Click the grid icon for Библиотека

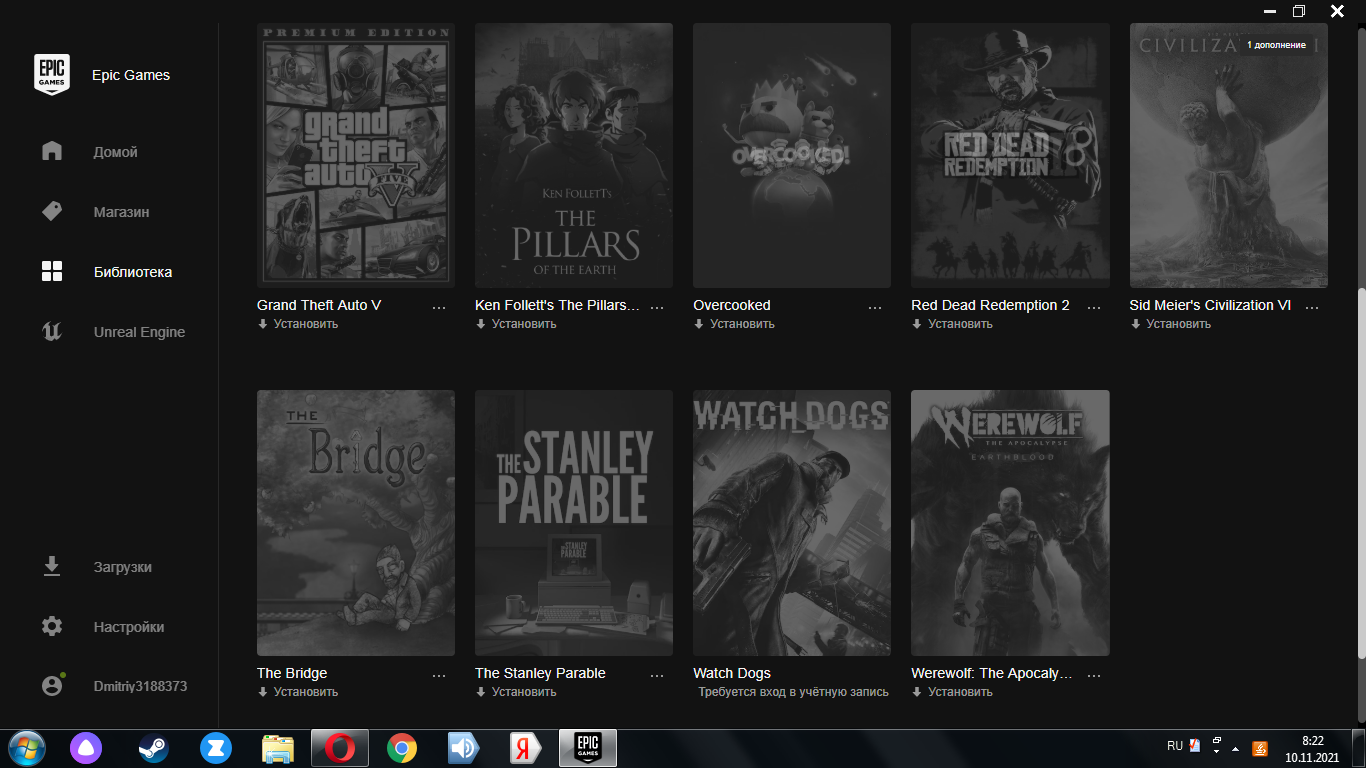pyautogui.click(x=52, y=271)
